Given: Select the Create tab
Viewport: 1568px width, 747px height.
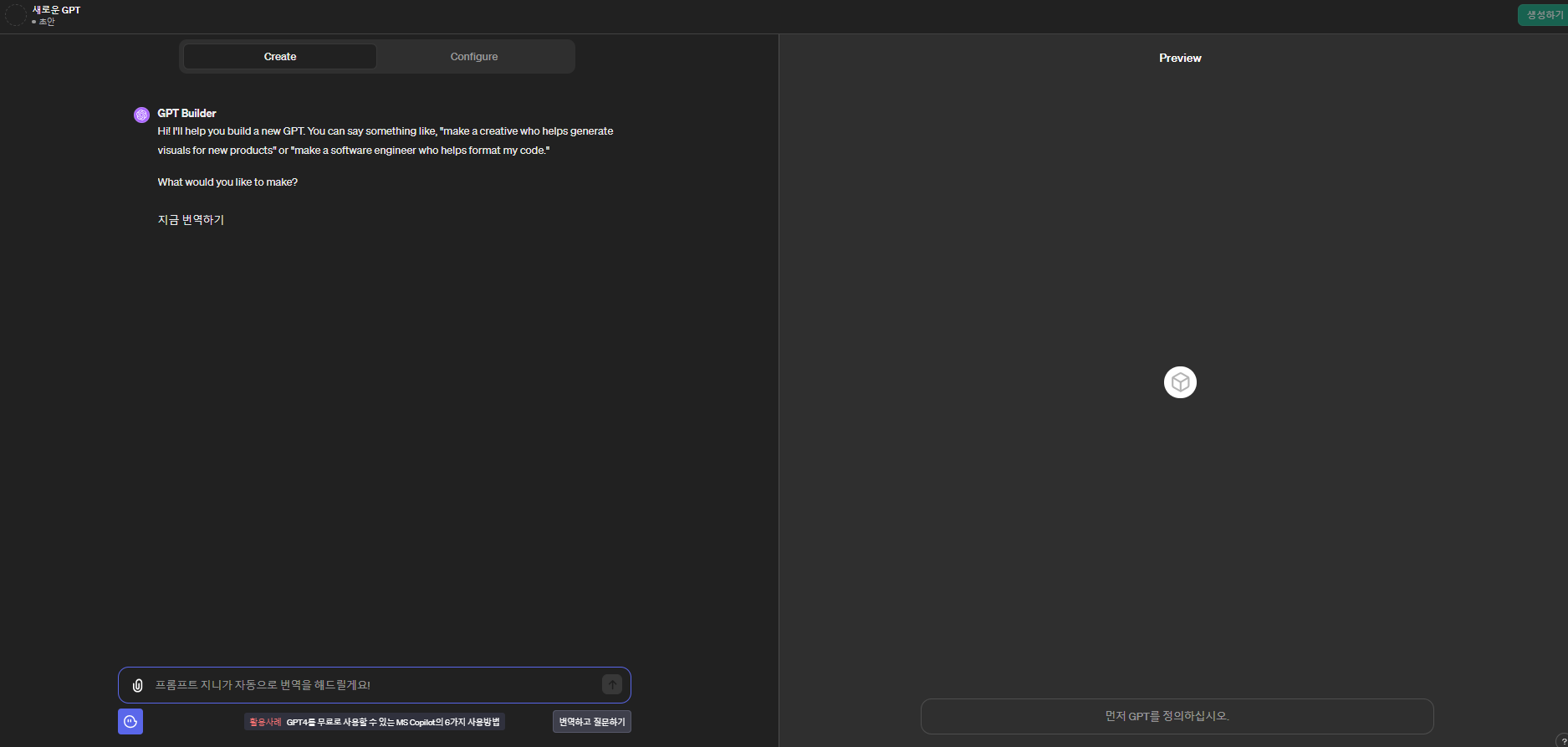Looking at the screenshot, I should [280, 57].
